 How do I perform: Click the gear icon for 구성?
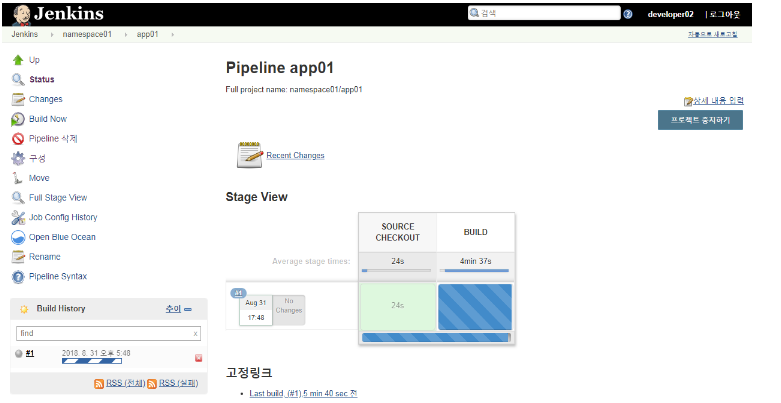tap(18, 158)
